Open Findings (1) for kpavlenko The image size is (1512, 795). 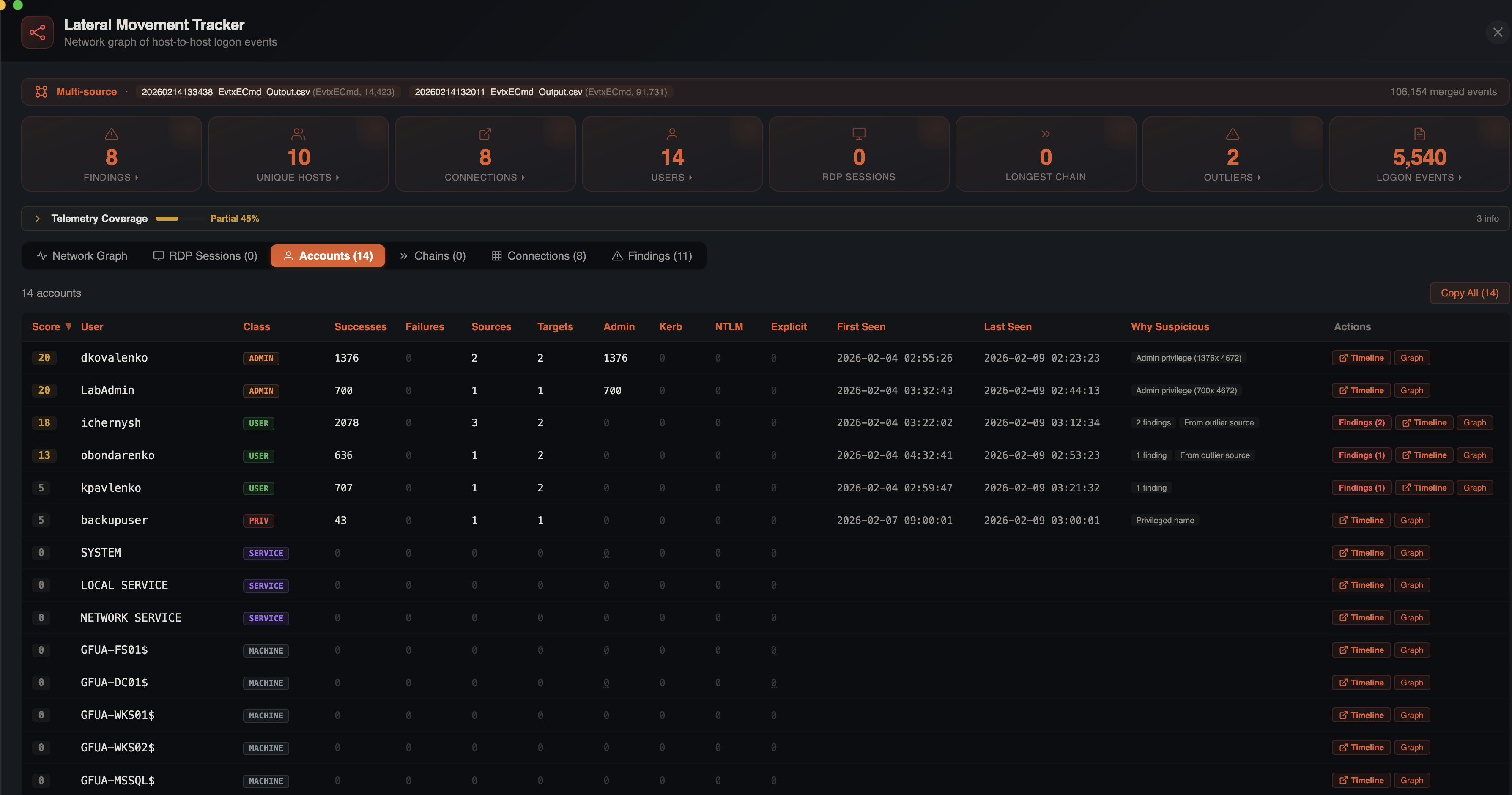(1362, 488)
